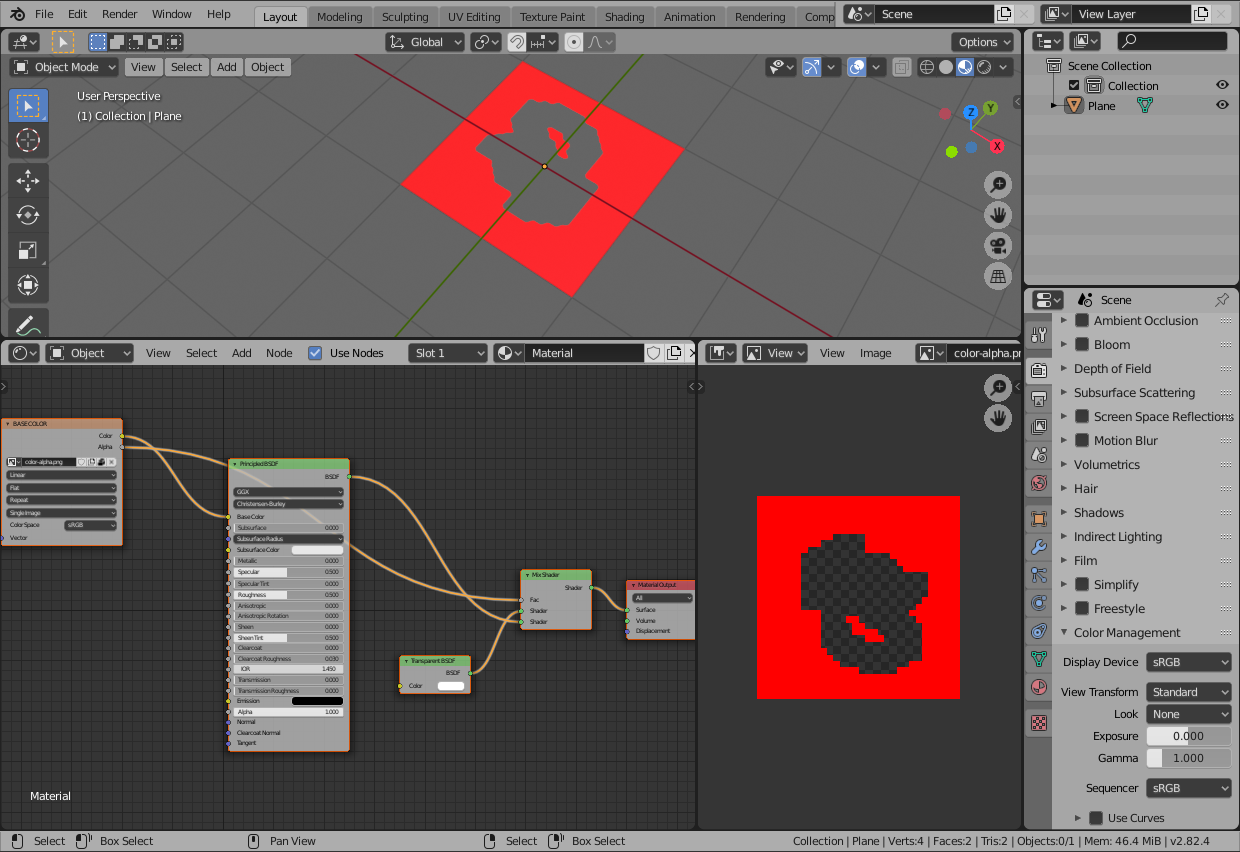This screenshot has height=852, width=1240.
Task: Select the Move tool in the viewport toolbar
Action: [x=28, y=180]
